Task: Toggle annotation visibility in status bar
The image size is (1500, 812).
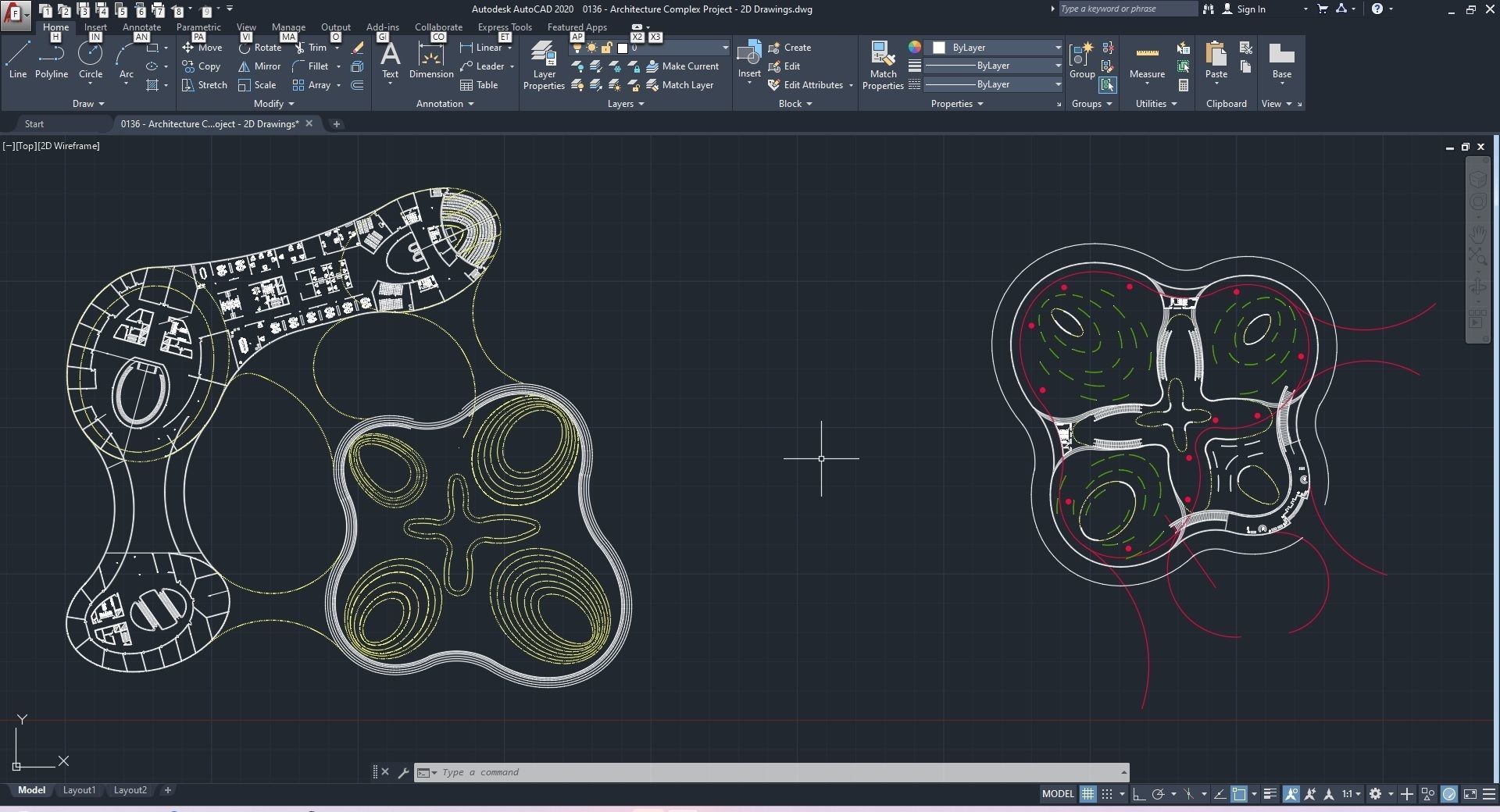Action: 1291,794
